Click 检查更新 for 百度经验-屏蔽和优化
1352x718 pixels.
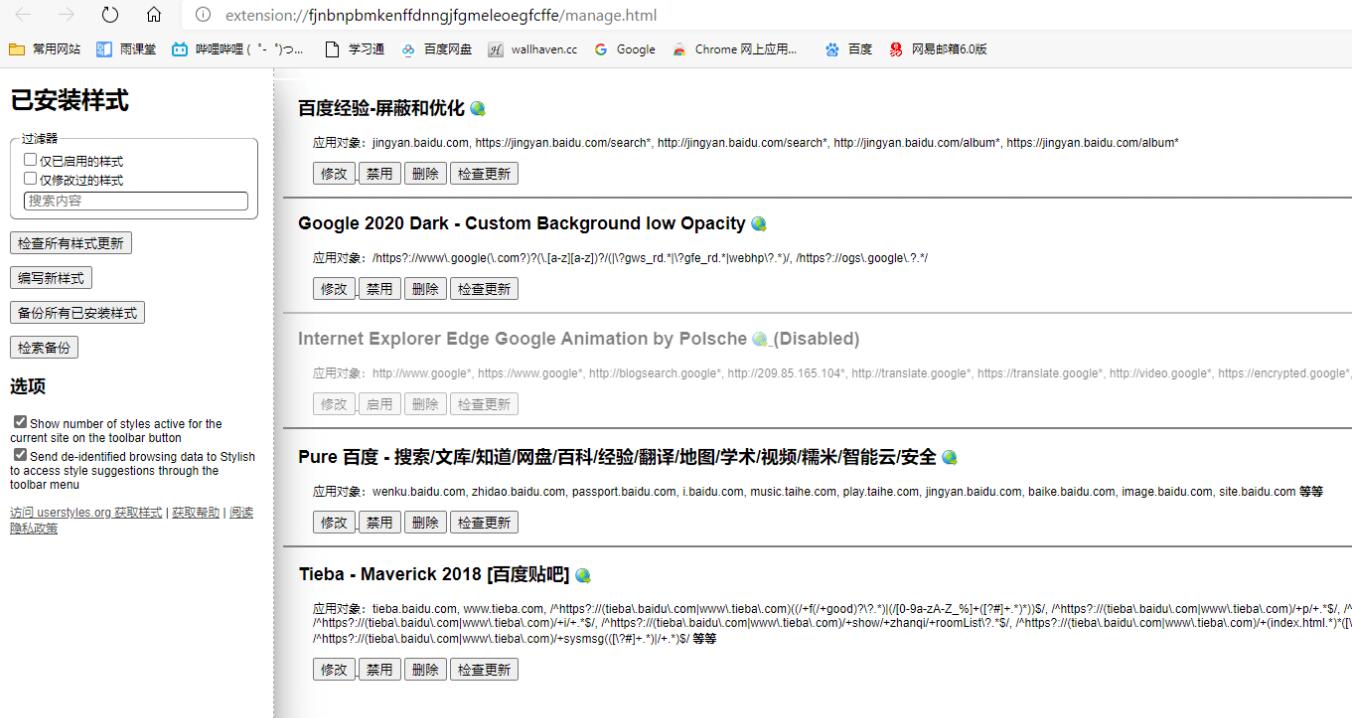(x=484, y=174)
